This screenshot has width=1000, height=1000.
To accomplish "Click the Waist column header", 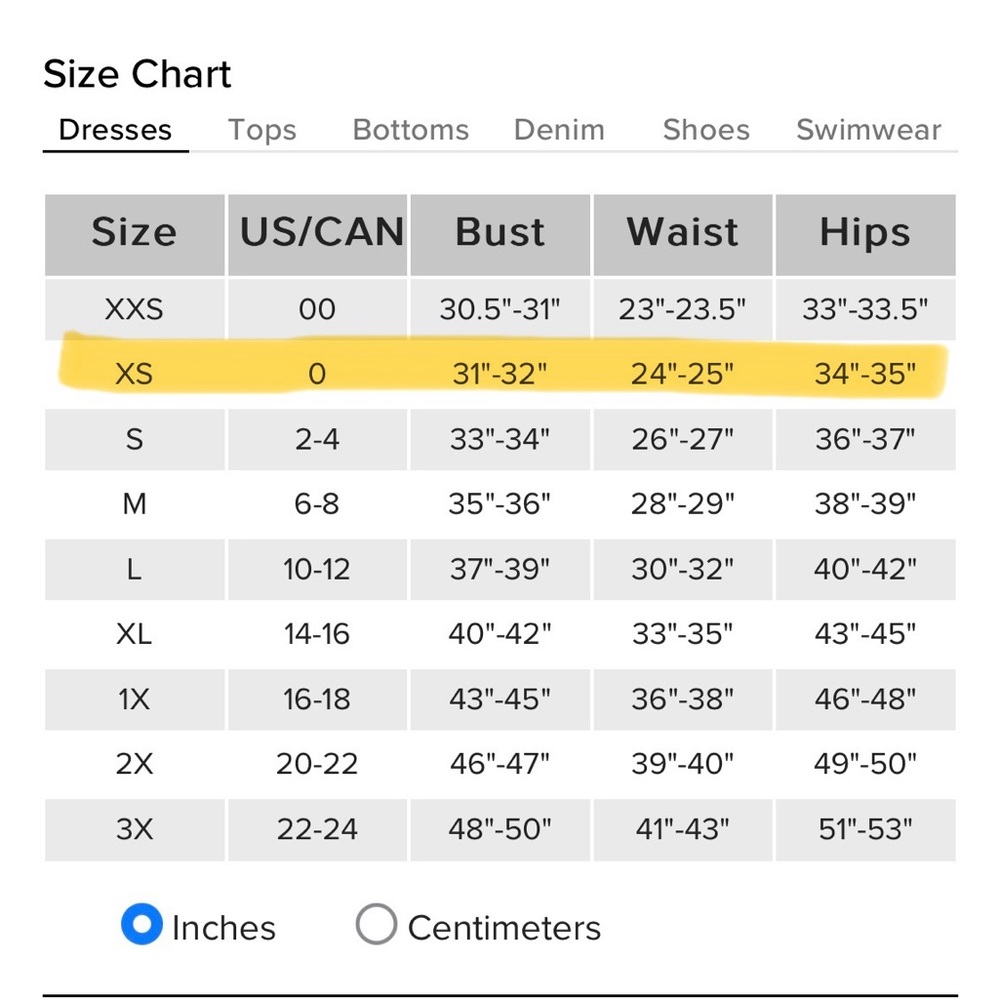I will tap(683, 235).
